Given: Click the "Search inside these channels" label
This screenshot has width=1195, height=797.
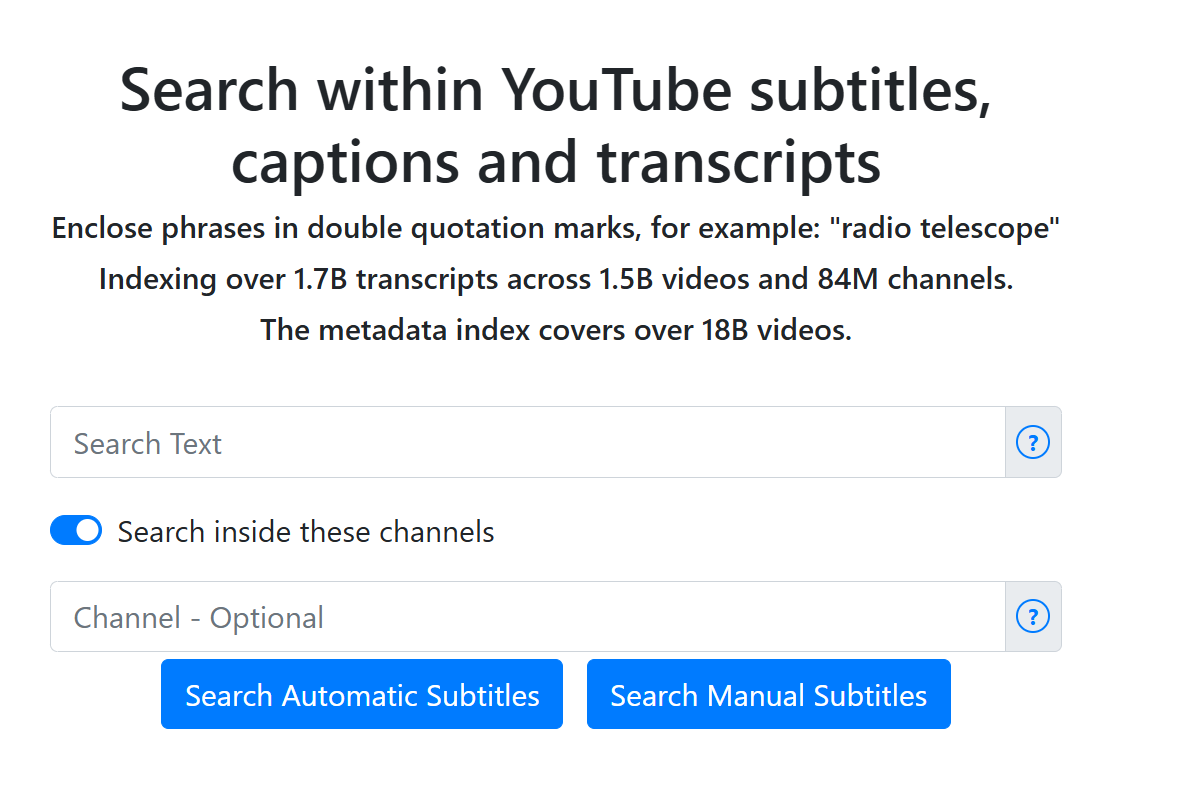Looking at the screenshot, I should (x=306, y=532).
